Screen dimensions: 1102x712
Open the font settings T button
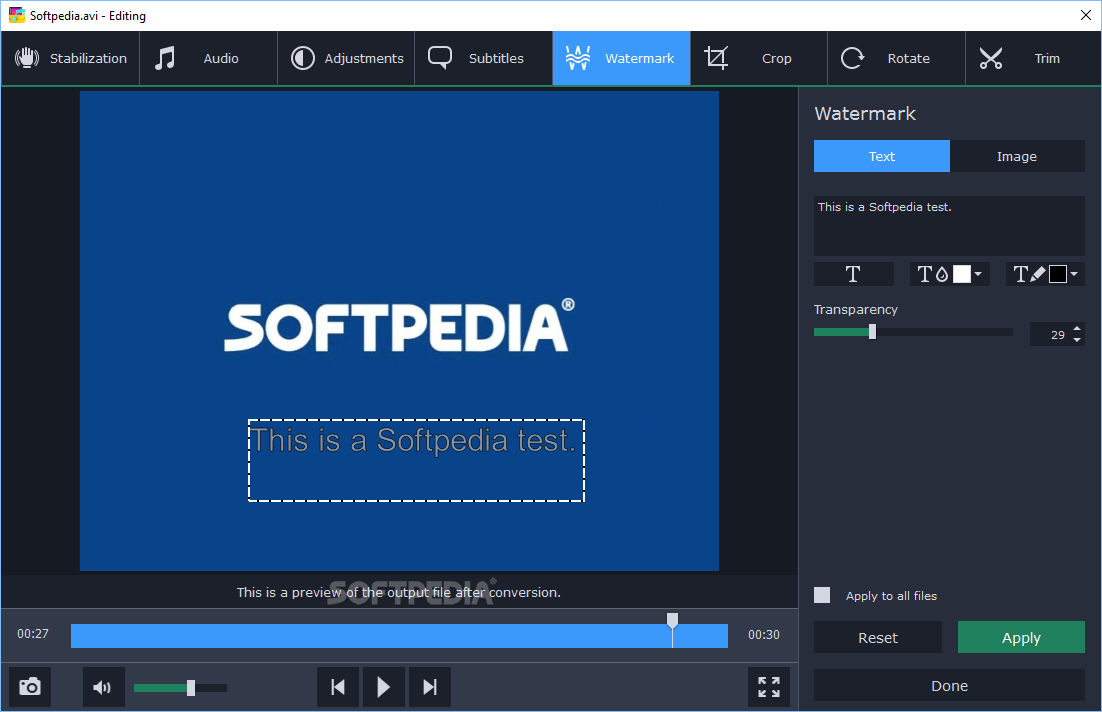click(853, 274)
